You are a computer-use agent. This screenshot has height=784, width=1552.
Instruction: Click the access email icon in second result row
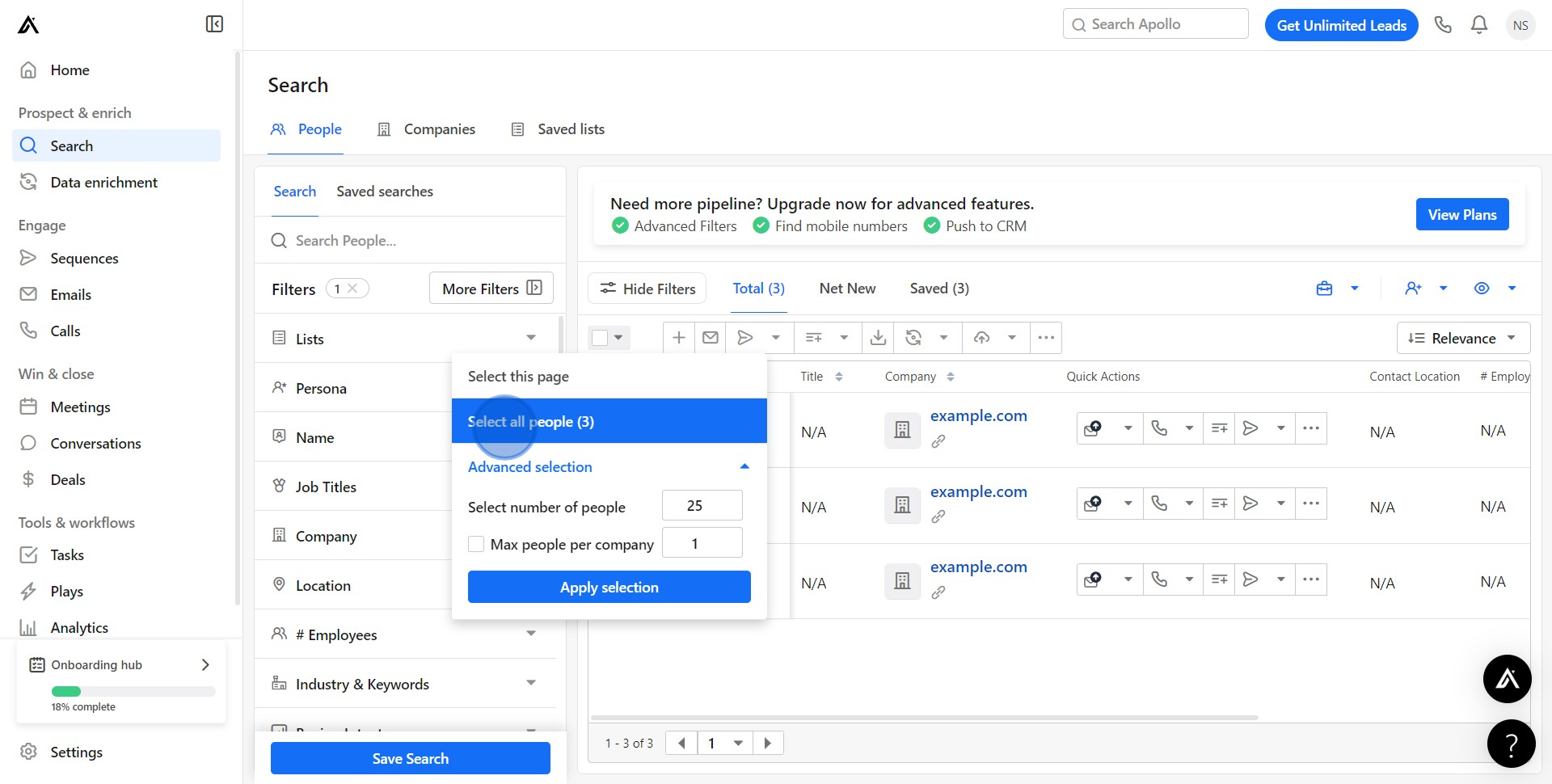click(x=1093, y=504)
